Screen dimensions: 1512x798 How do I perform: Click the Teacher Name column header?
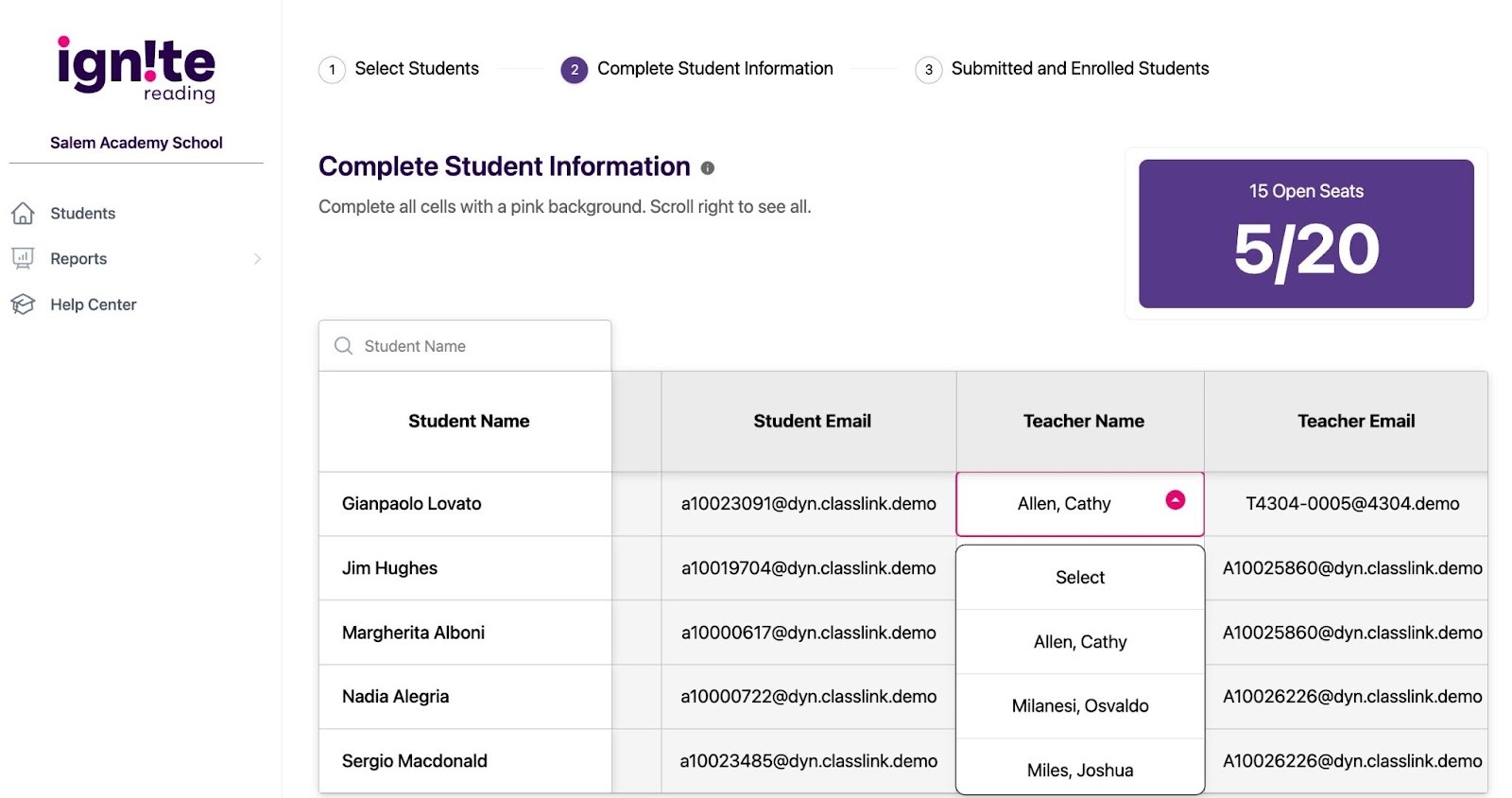pyautogui.click(x=1083, y=422)
